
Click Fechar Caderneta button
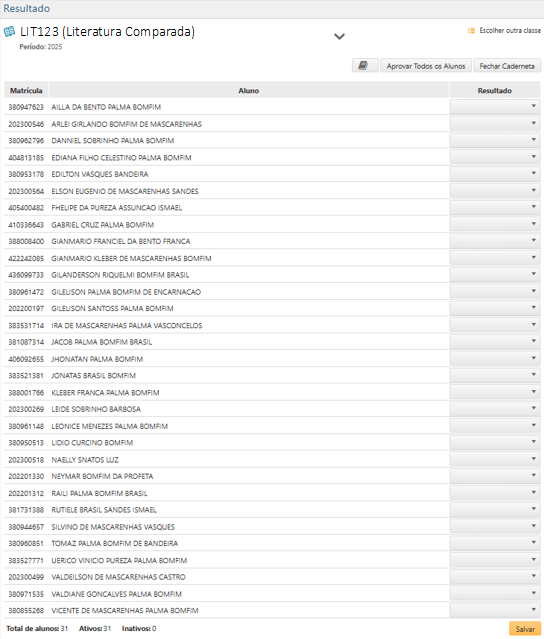tap(507, 66)
